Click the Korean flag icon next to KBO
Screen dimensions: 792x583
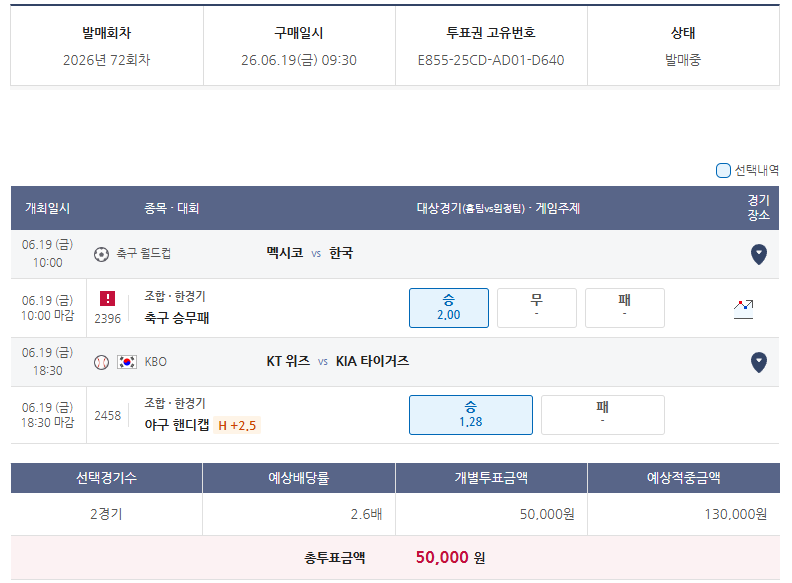127,362
